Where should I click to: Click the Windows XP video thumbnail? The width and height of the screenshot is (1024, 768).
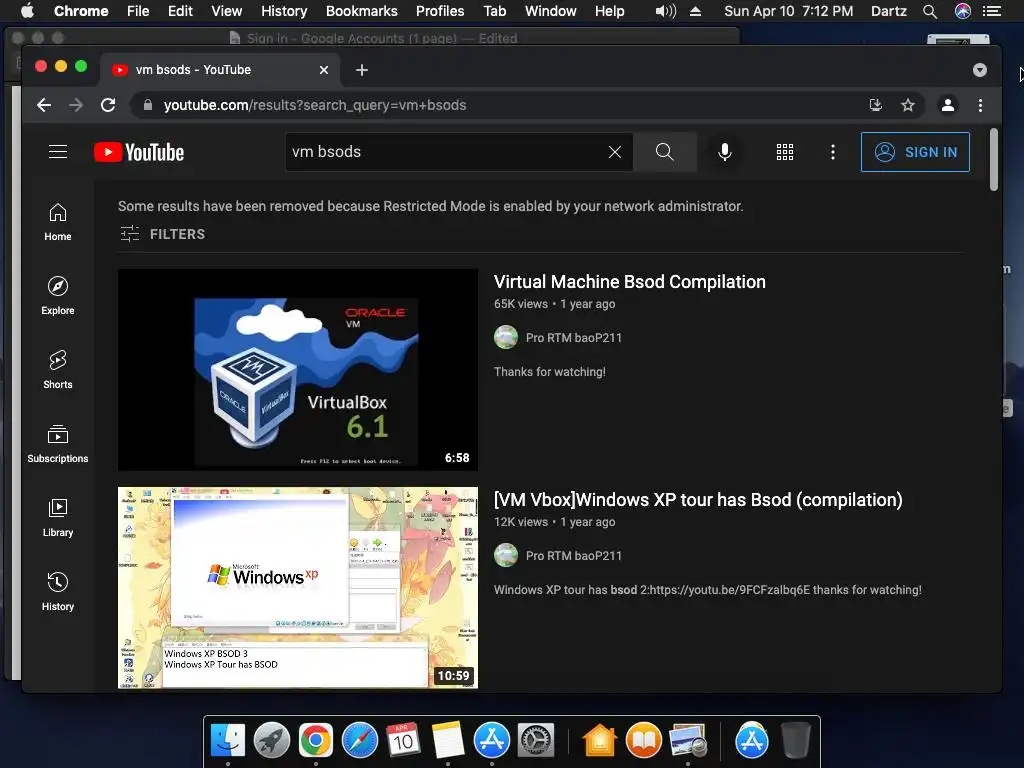(x=298, y=588)
